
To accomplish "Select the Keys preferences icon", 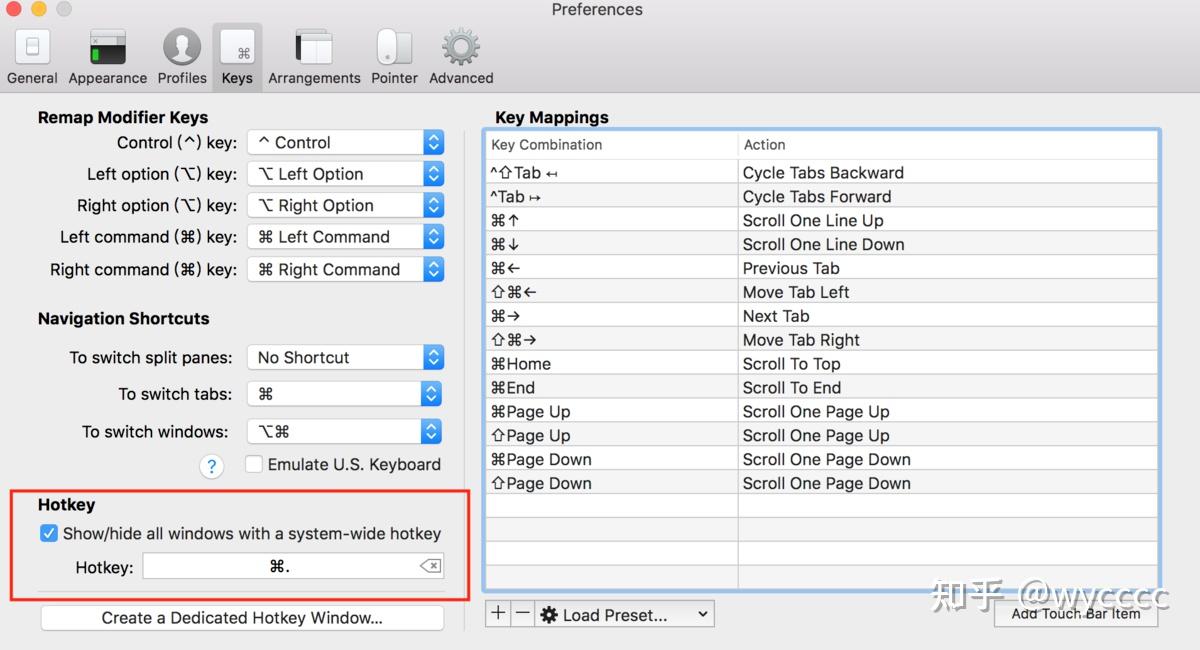I will (237, 50).
